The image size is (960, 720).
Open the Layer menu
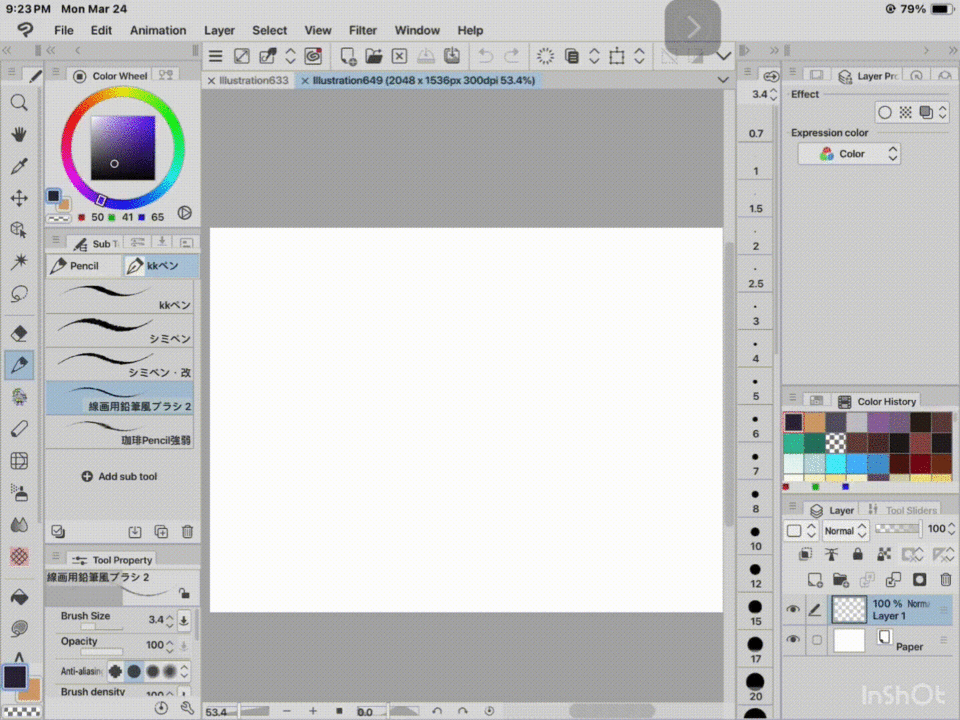point(219,30)
